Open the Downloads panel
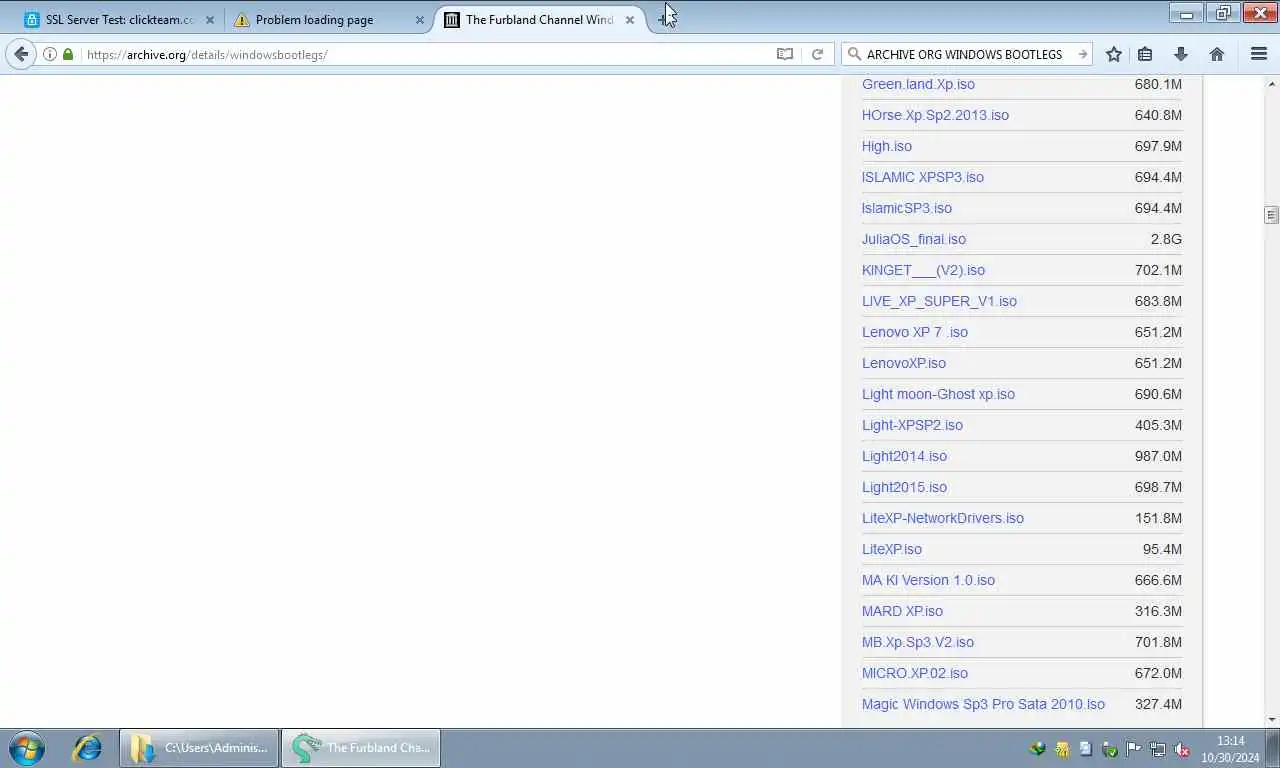The width and height of the screenshot is (1280, 768). 1181,54
